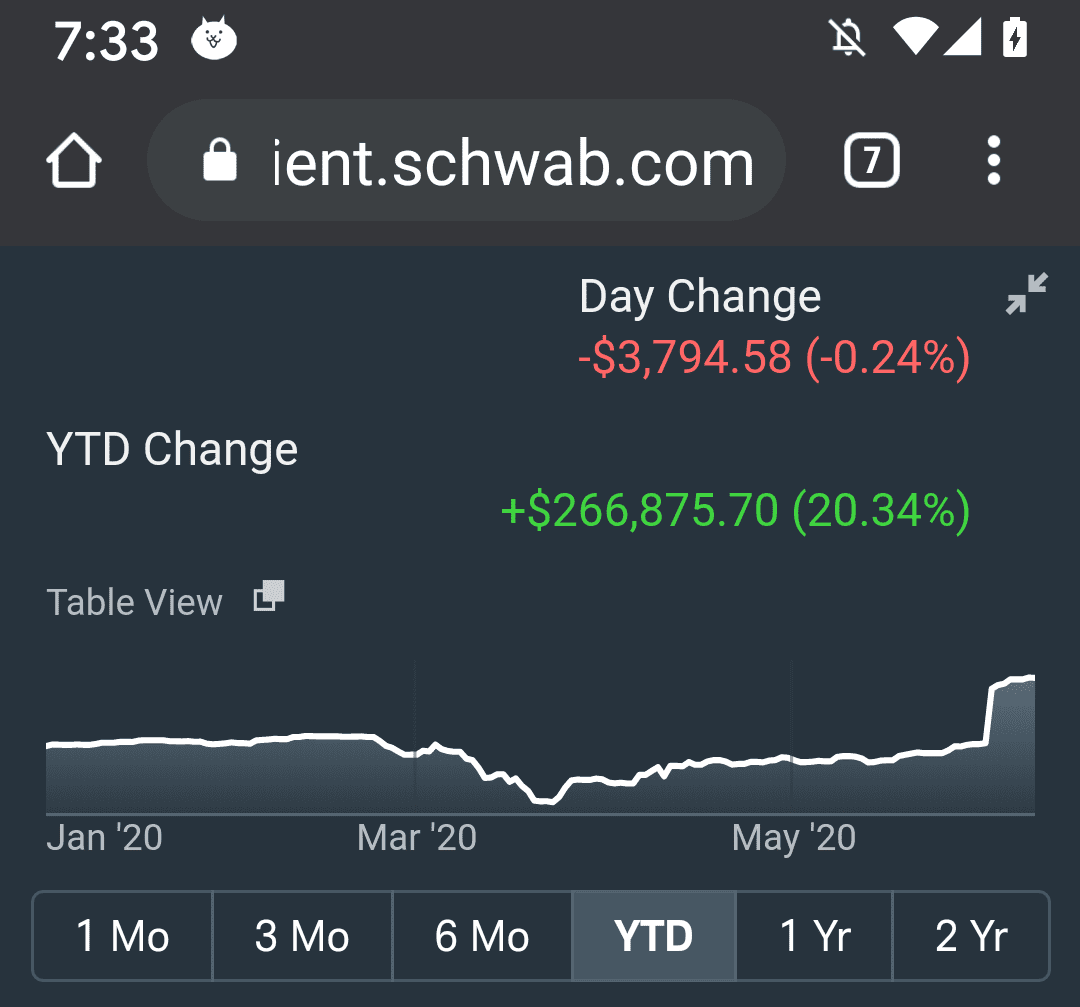The width and height of the screenshot is (1080, 1007).
Task: Tap the schwab.com address bar
Action: pyautogui.click(x=512, y=163)
